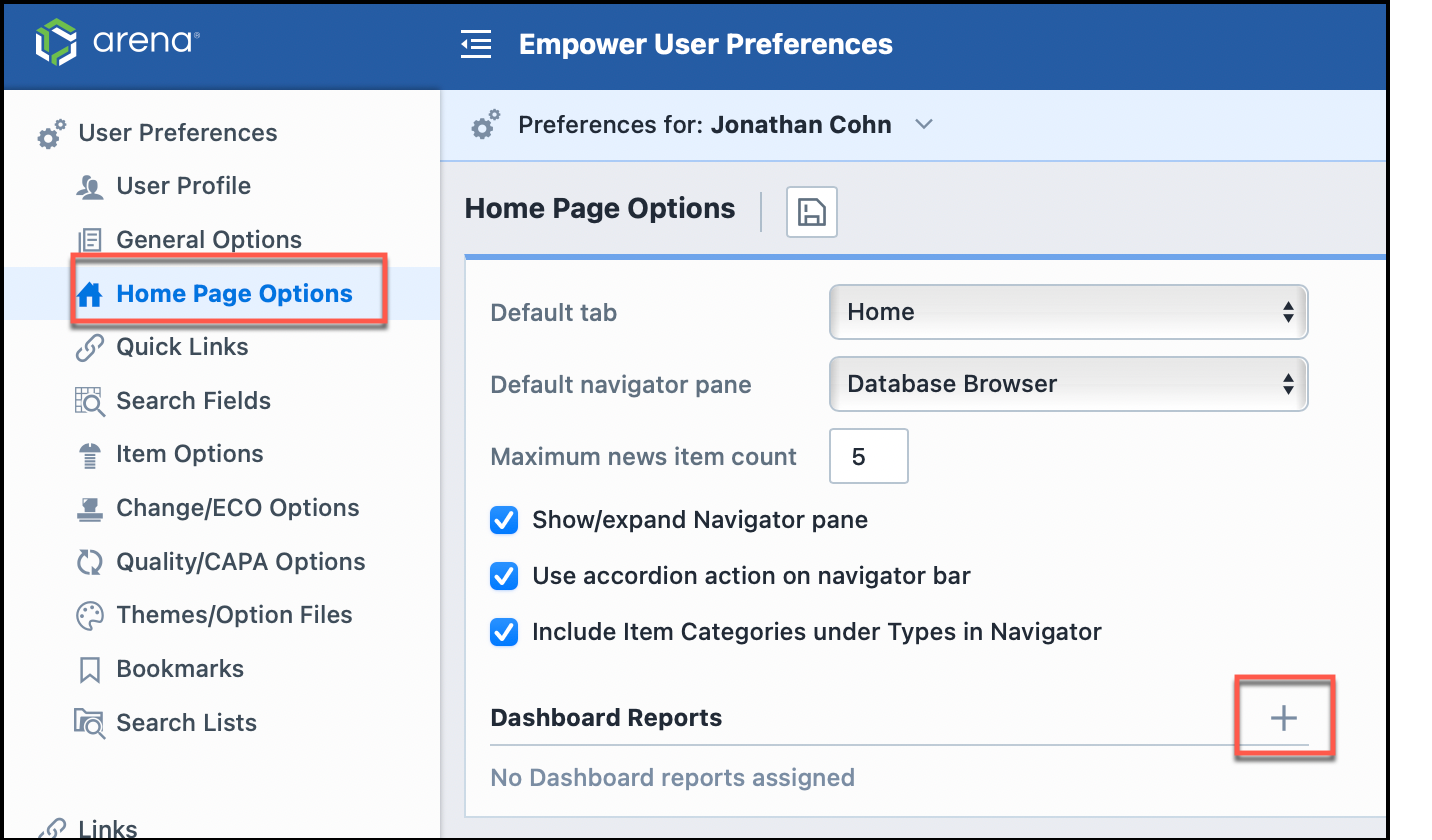Click the Themes/Option Files palette icon
Viewport: 1432px width, 840px height.
(90, 616)
